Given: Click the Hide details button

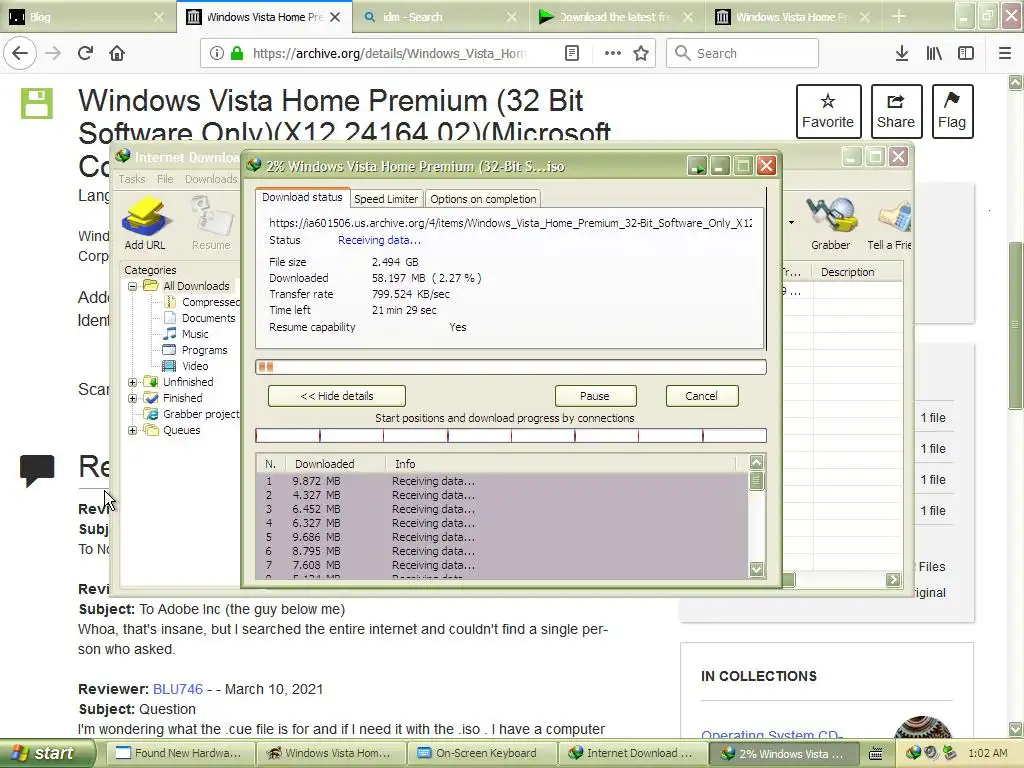Looking at the screenshot, I should [337, 396].
